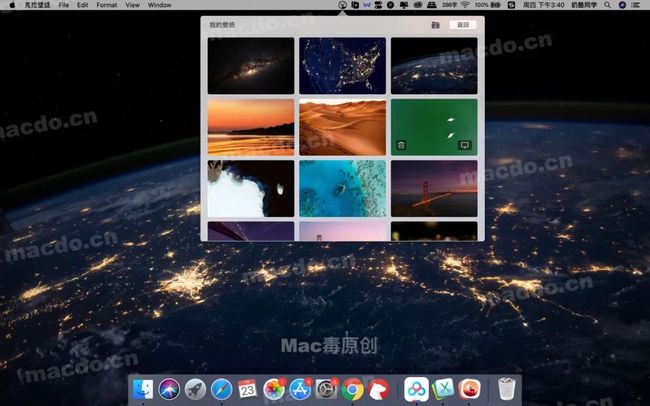Click the display monitor icon in menu bar
This screenshot has height=406, width=650.
click(x=403, y=5)
